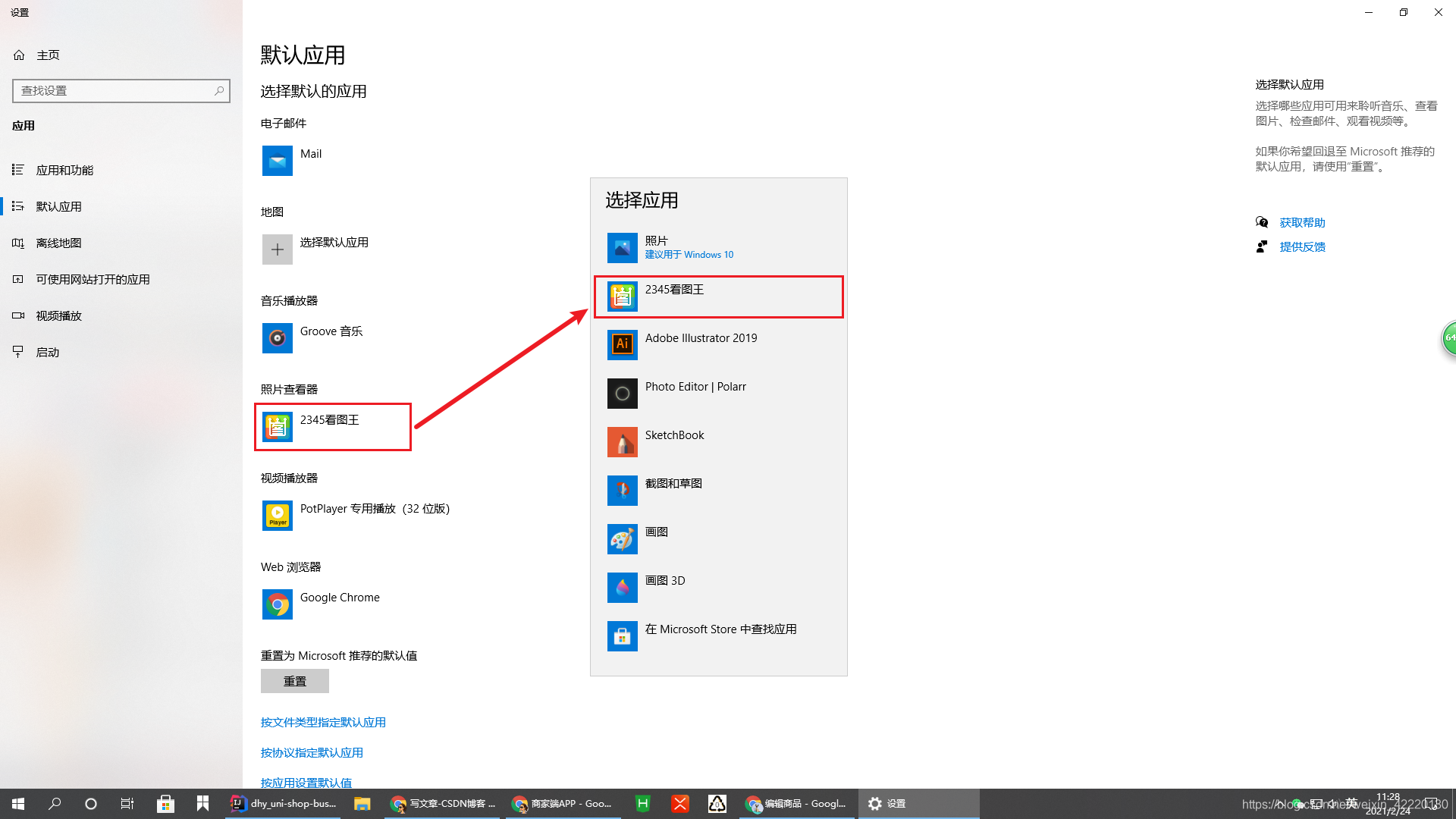This screenshot has height=819, width=1456.
Task: Switch to 商家端APP Chrome taskbar window
Action: click(x=563, y=804)
